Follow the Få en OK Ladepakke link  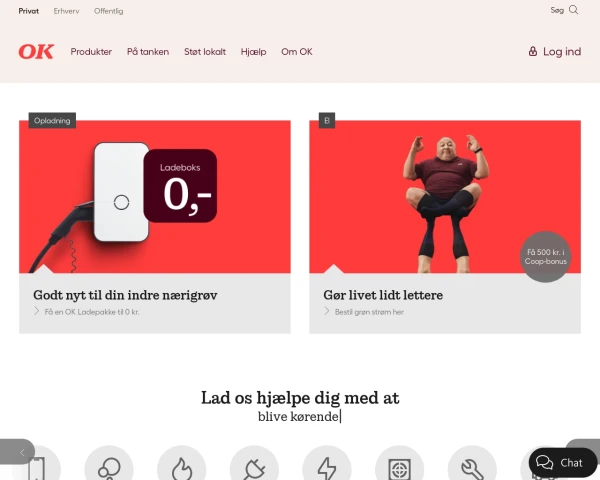click(92, 312)
